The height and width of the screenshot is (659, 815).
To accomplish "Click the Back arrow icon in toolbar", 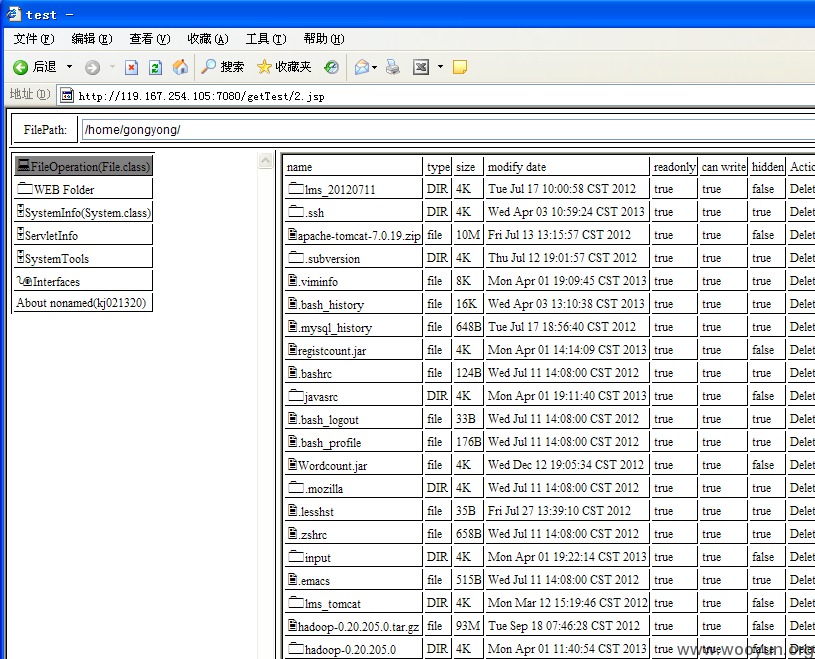I will coord(20,67).
